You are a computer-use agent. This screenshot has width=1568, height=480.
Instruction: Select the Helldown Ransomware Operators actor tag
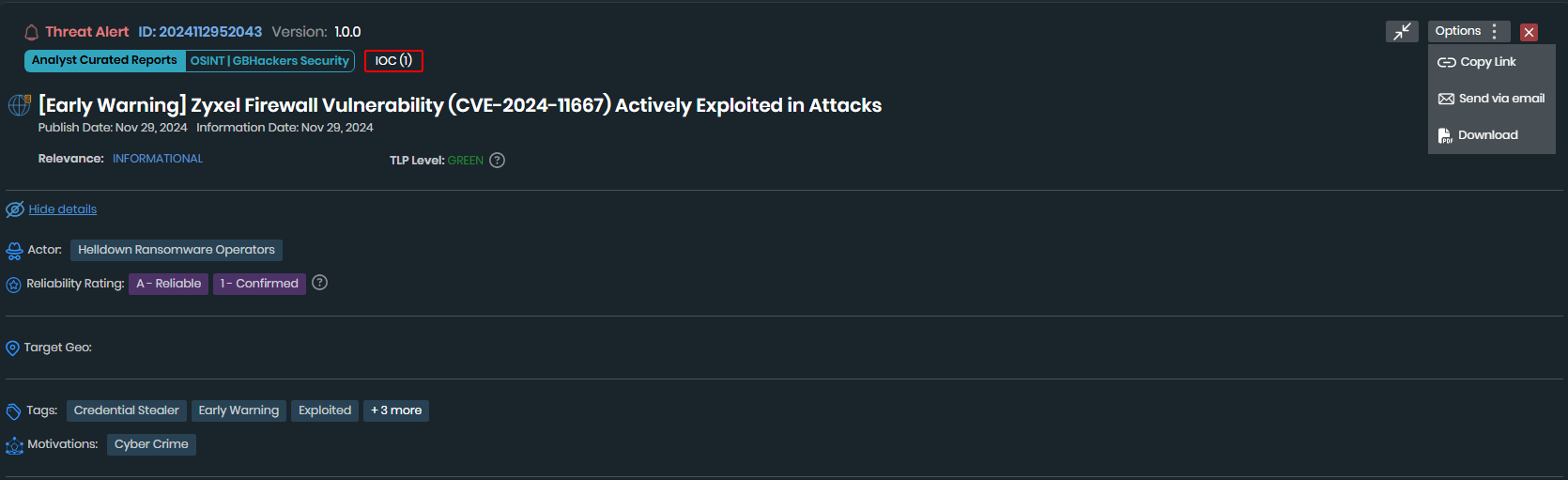tap(177, 250)
